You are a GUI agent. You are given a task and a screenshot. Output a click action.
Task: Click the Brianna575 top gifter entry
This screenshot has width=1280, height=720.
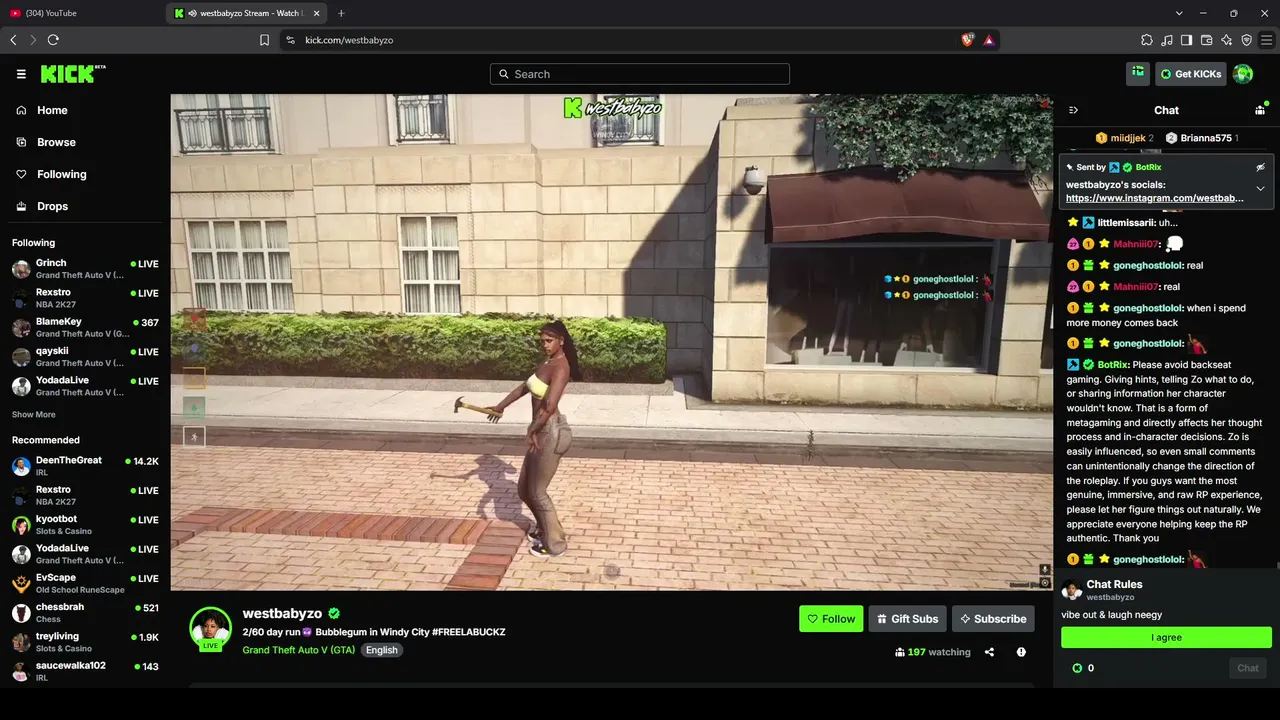click(1202, 138)
